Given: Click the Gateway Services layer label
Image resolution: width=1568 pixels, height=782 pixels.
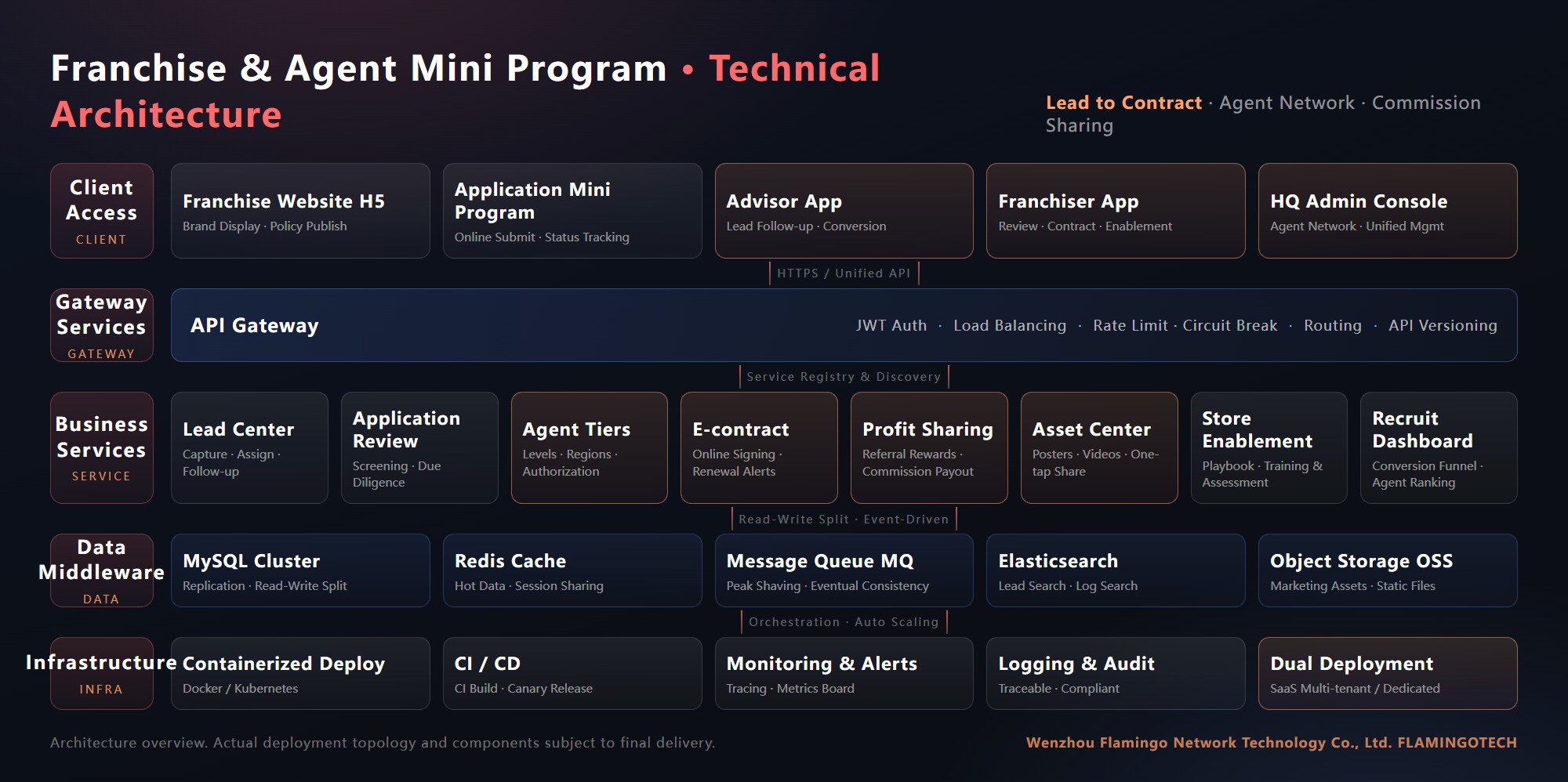Looking at the screenshot, I should pyautogui.click(x=102, y=325).
